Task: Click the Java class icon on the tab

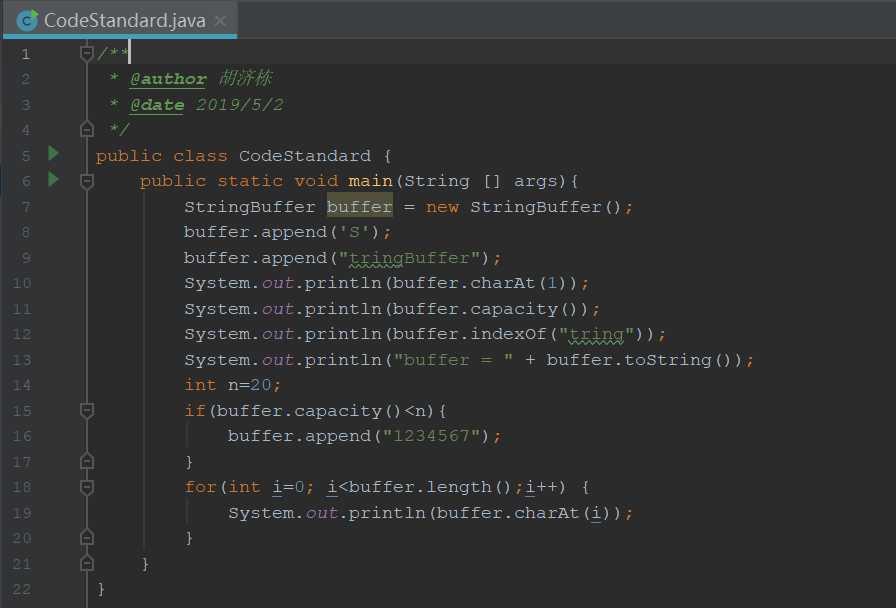Action: pos(27,21)
